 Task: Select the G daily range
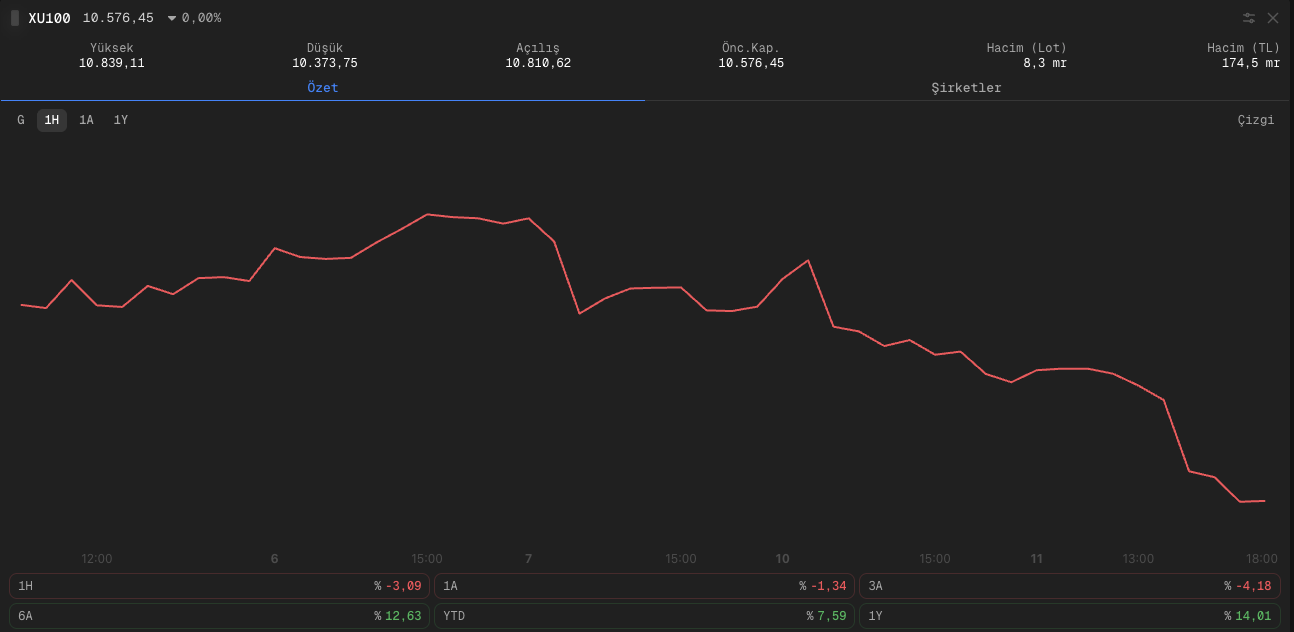pyautogui.click(x=21, y=120)
